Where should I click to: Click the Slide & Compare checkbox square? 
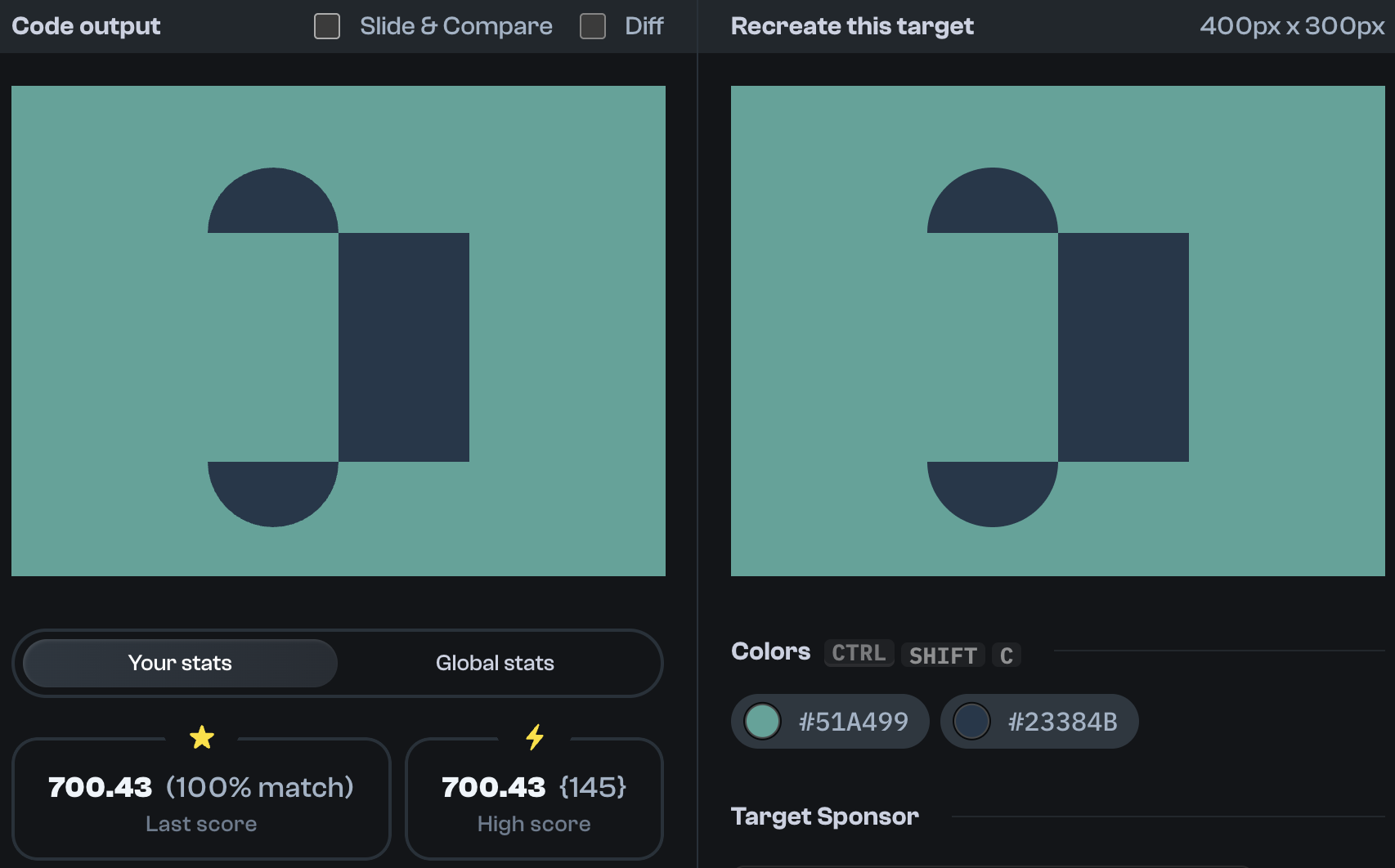tap(326, 26)
